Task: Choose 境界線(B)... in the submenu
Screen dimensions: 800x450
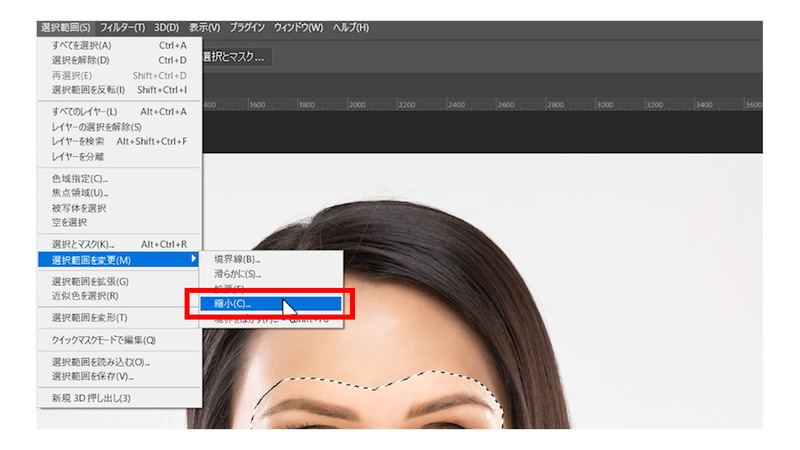Action: tap(271, 259)
